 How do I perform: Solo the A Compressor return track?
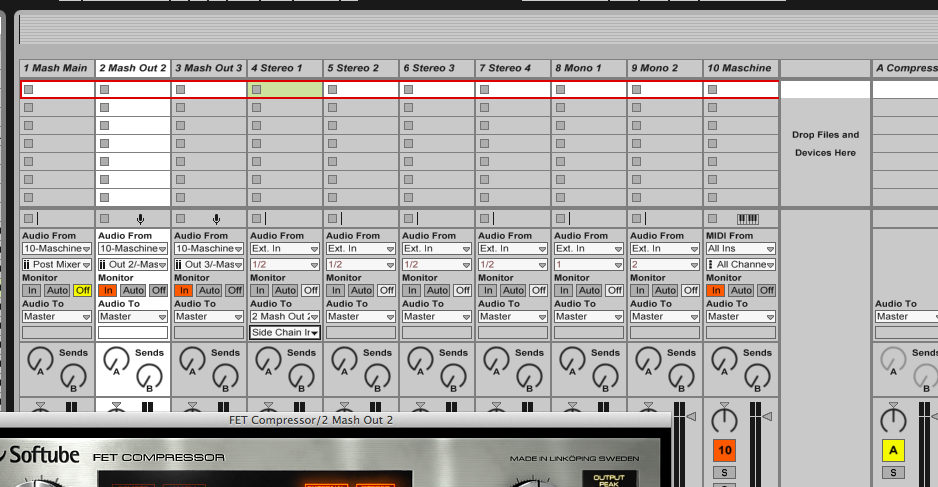click(x=893, y=472)
